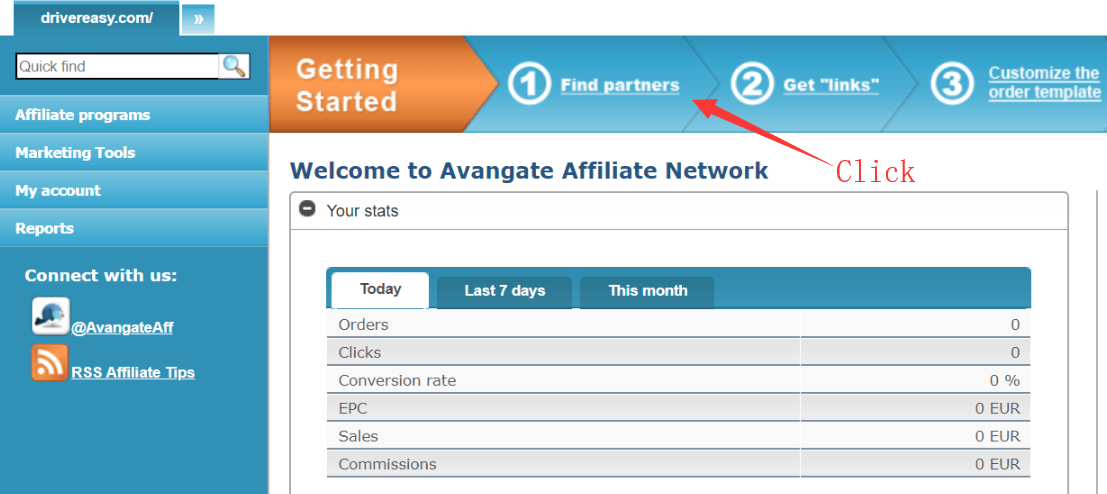Screen dimensions: 1107x494
Task: Click the Quick find magnifier icon
Action: [234, 66]
